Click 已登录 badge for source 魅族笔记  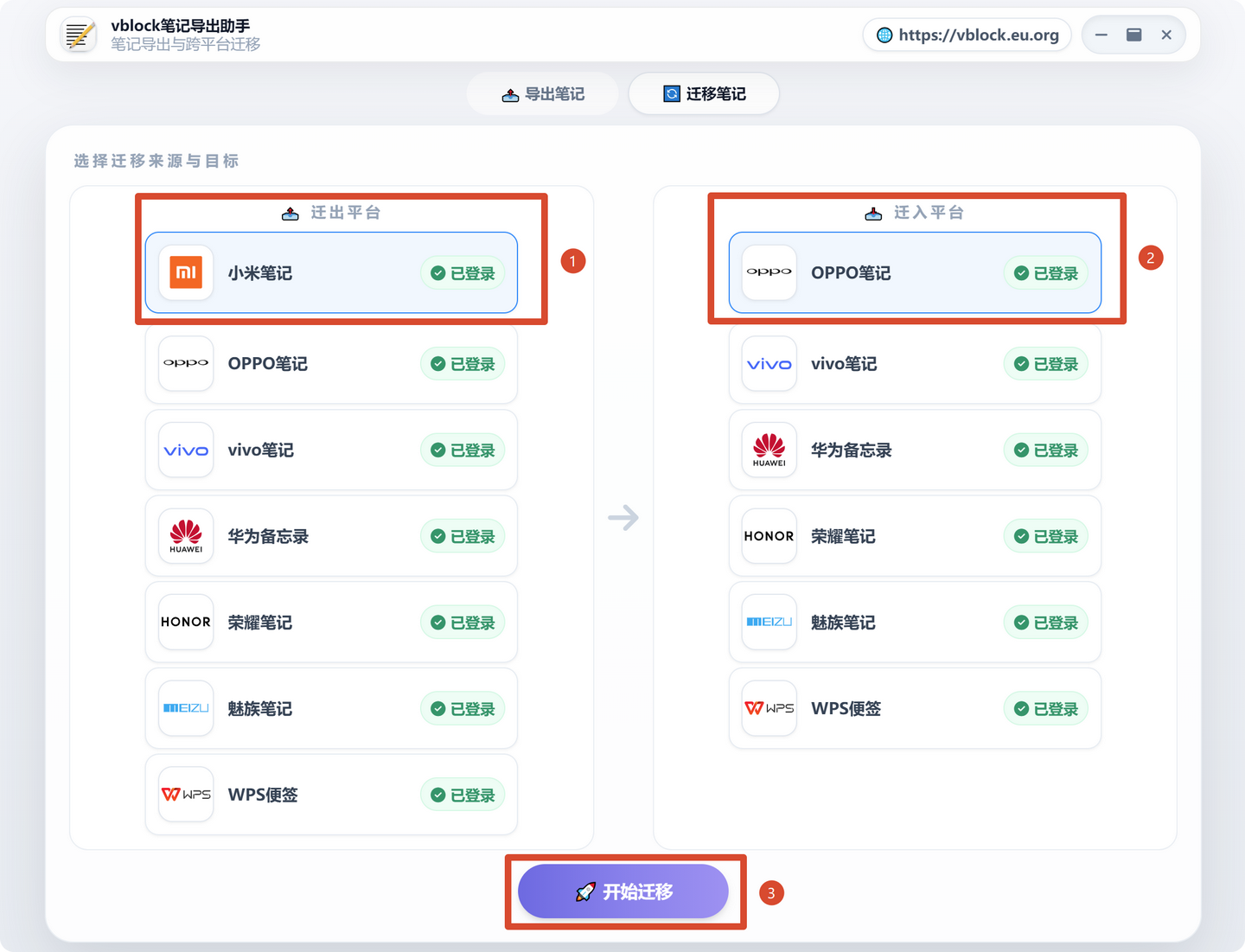(x=463, y=709)
